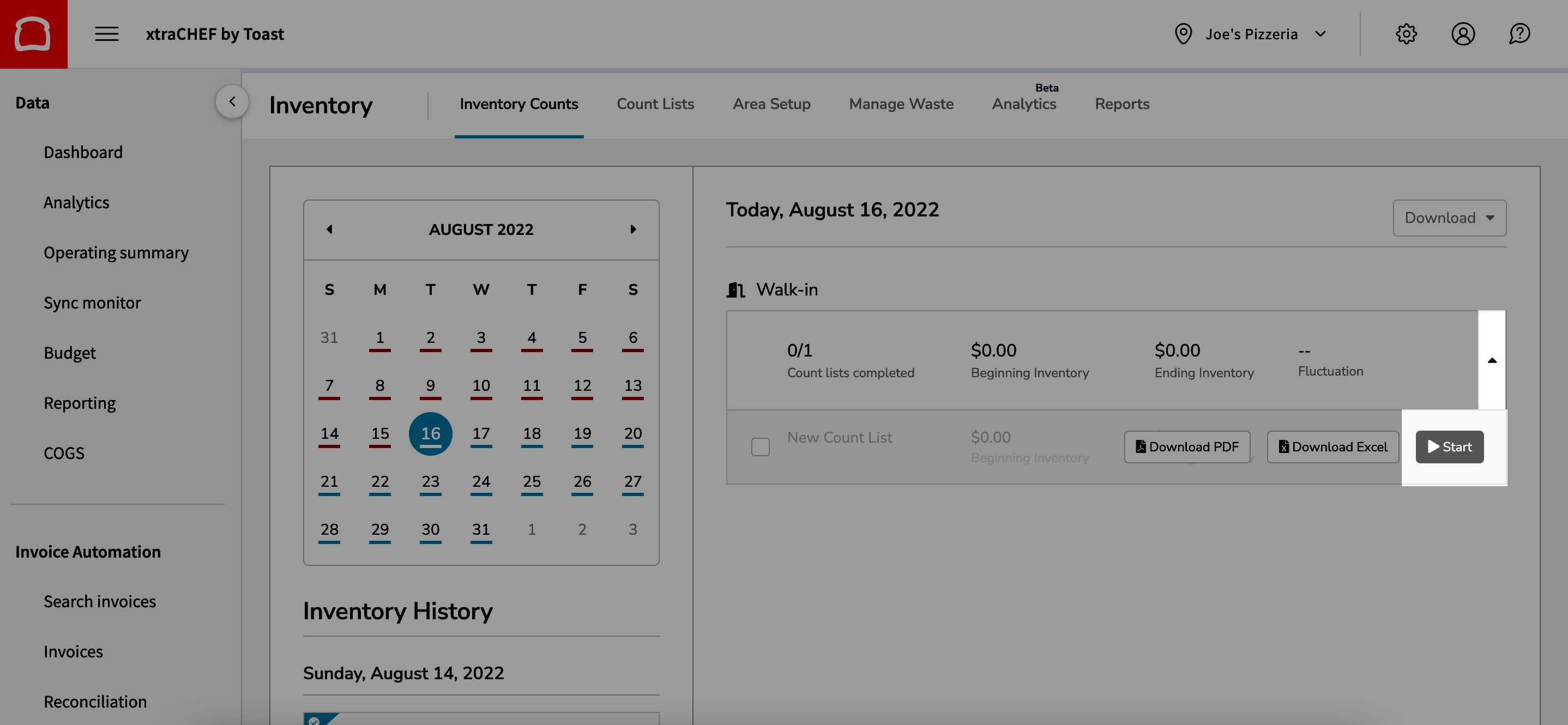Collapse the sidebar with the left chevron
Image resolution: width=1568 pixels, height=725 pixels.
click(232, 101)
